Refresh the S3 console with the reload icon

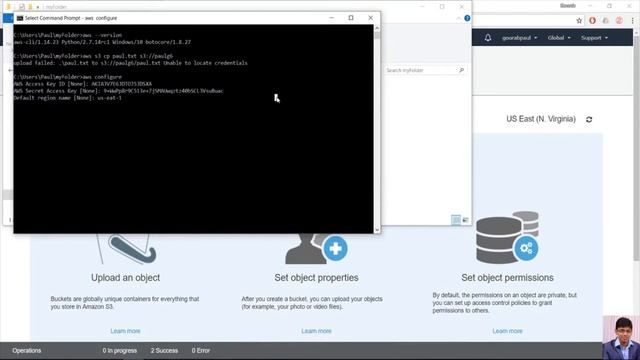pos(589,119)
